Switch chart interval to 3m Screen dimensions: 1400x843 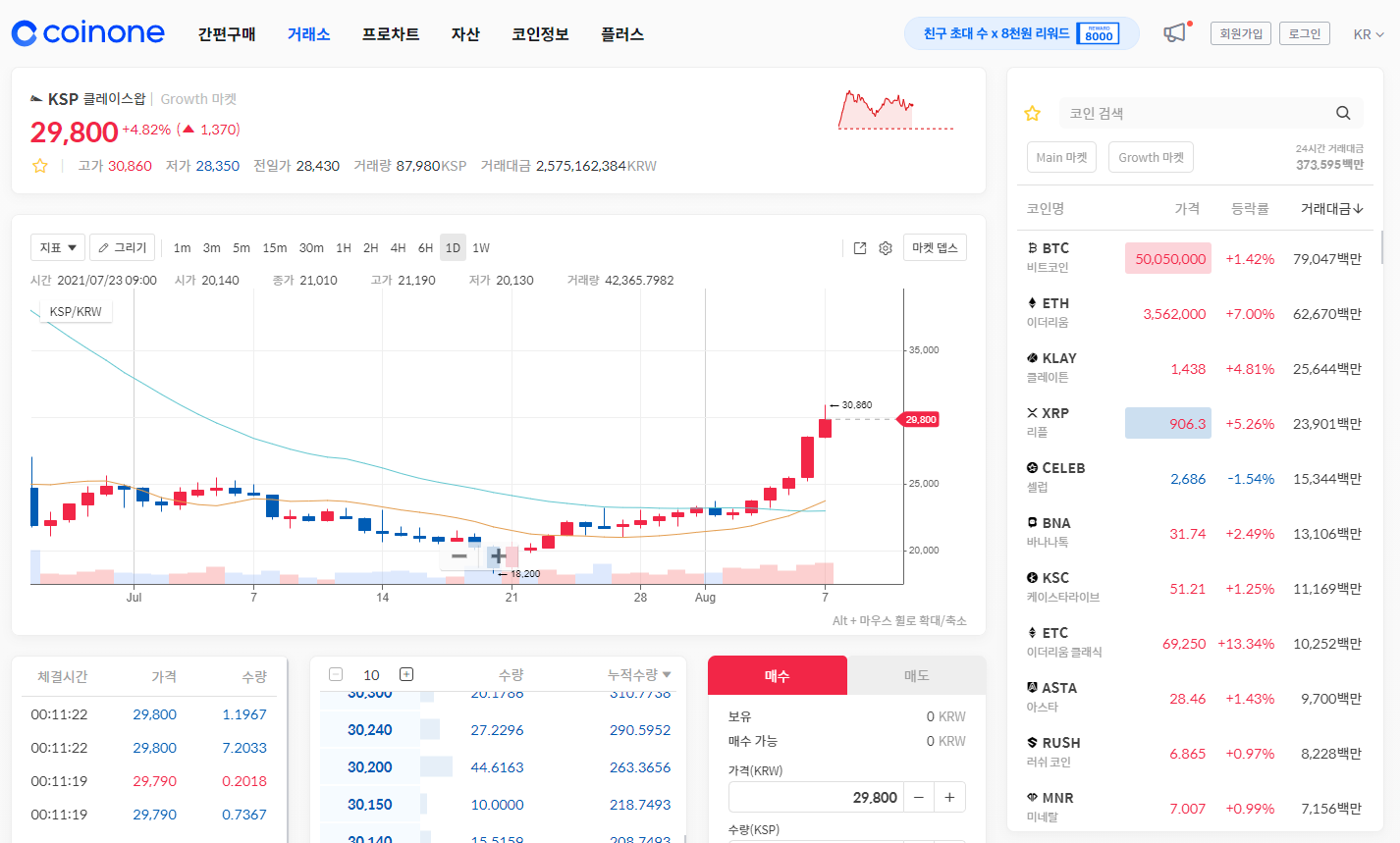tap(211, 248)
